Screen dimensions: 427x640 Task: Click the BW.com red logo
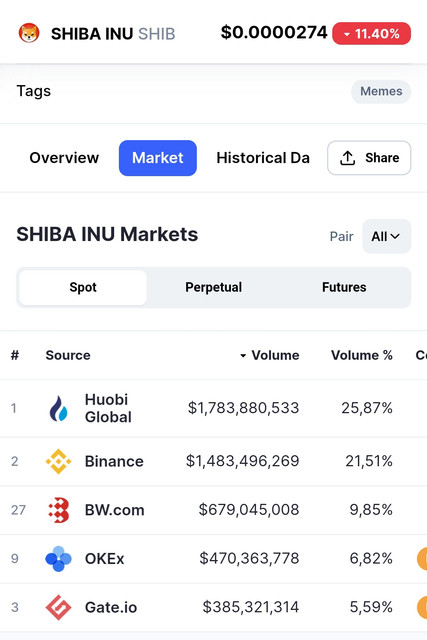[58, 510]
